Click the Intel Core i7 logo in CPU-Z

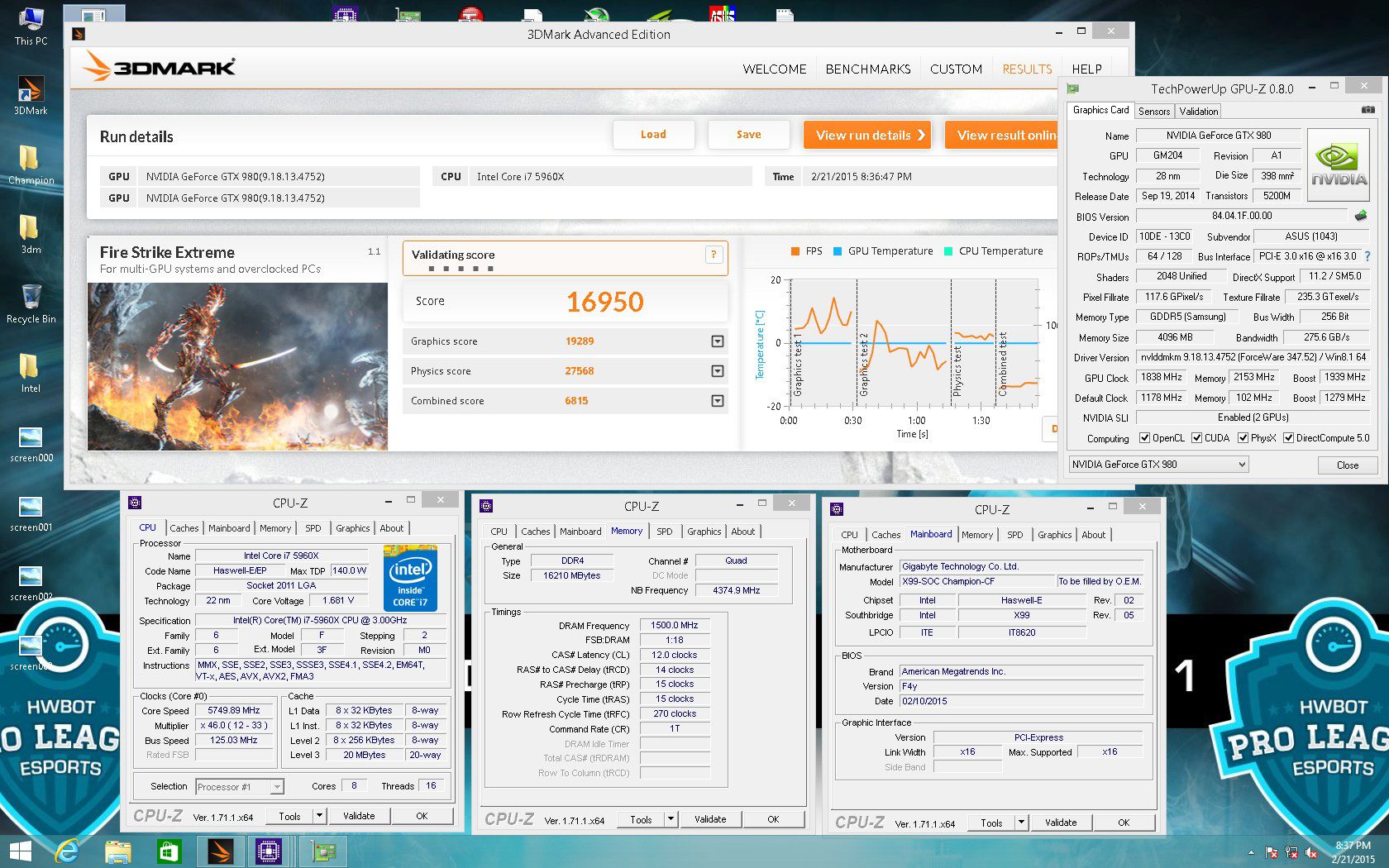point(410,579)
